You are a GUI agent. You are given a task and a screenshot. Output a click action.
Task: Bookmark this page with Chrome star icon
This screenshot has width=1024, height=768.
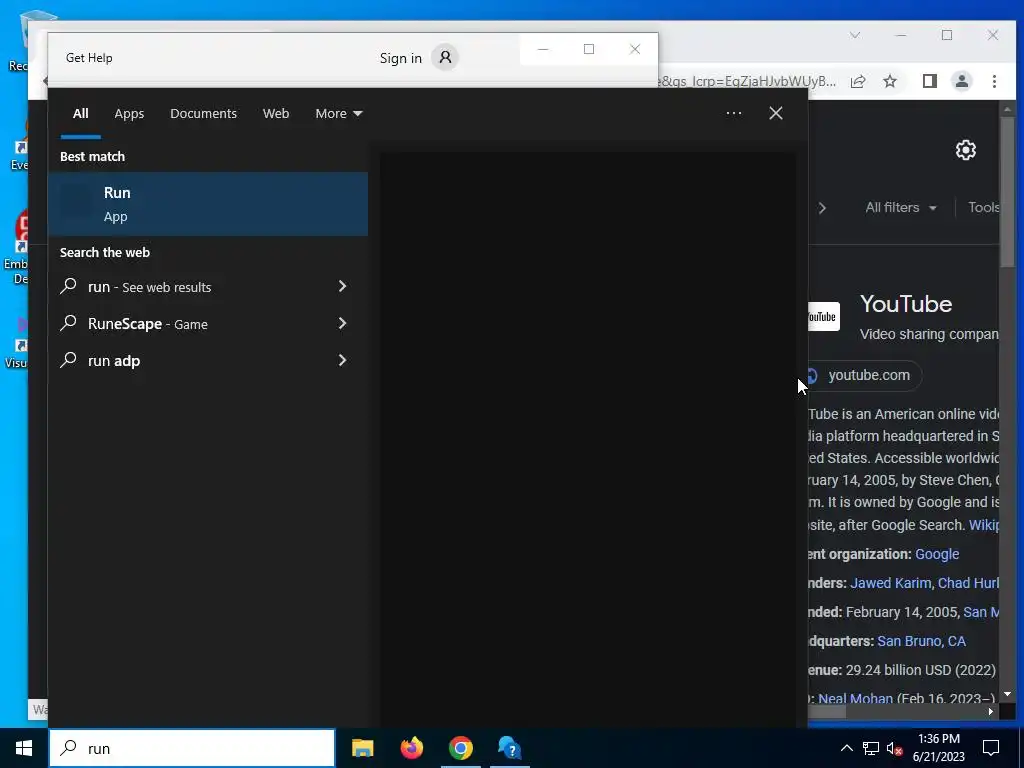coord(889,81)
